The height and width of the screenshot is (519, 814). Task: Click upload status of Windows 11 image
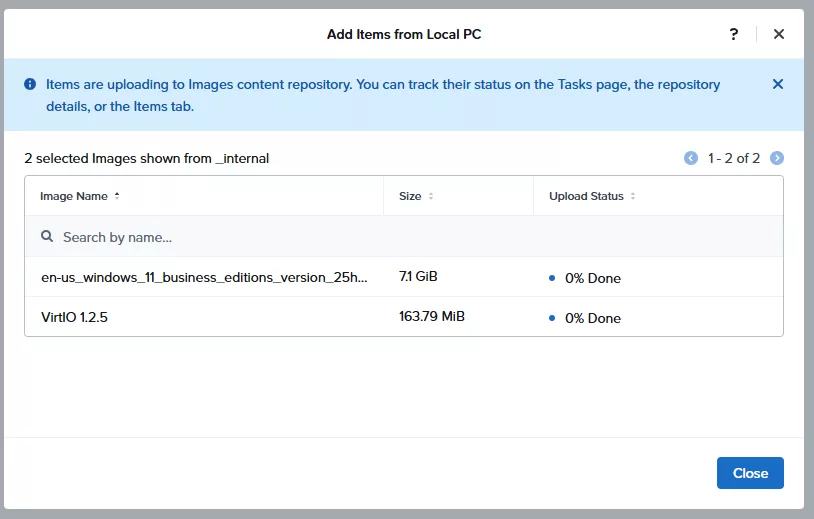(x=585, y=278)
